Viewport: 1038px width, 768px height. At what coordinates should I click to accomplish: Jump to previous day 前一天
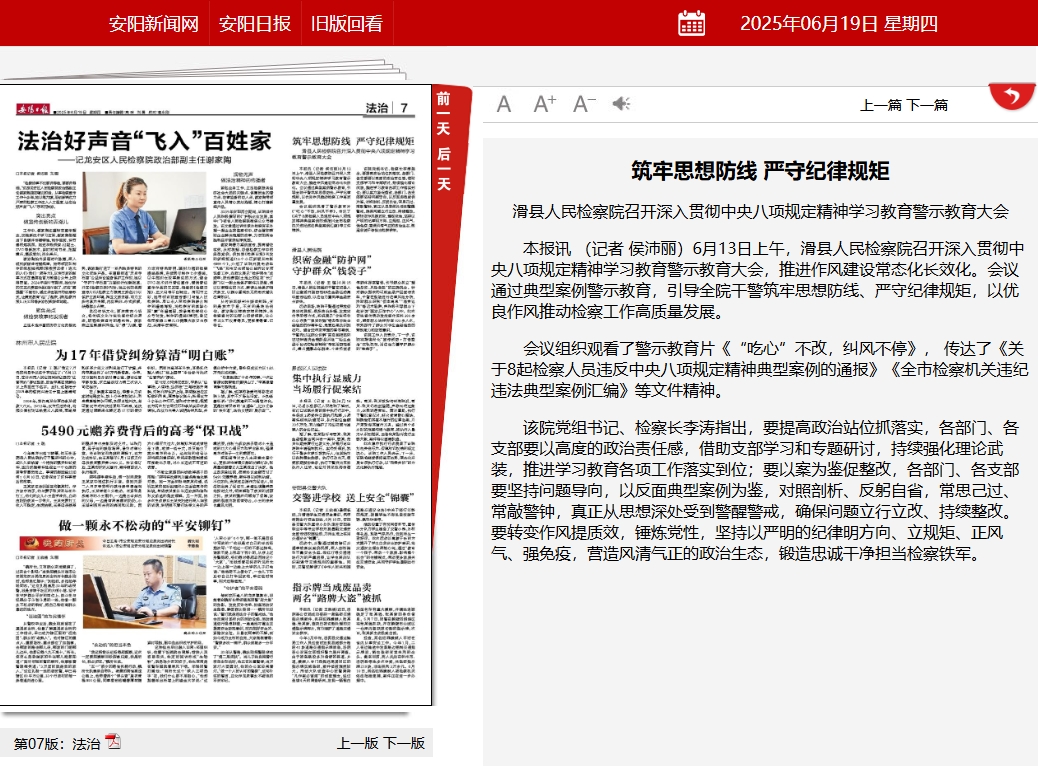443,113
